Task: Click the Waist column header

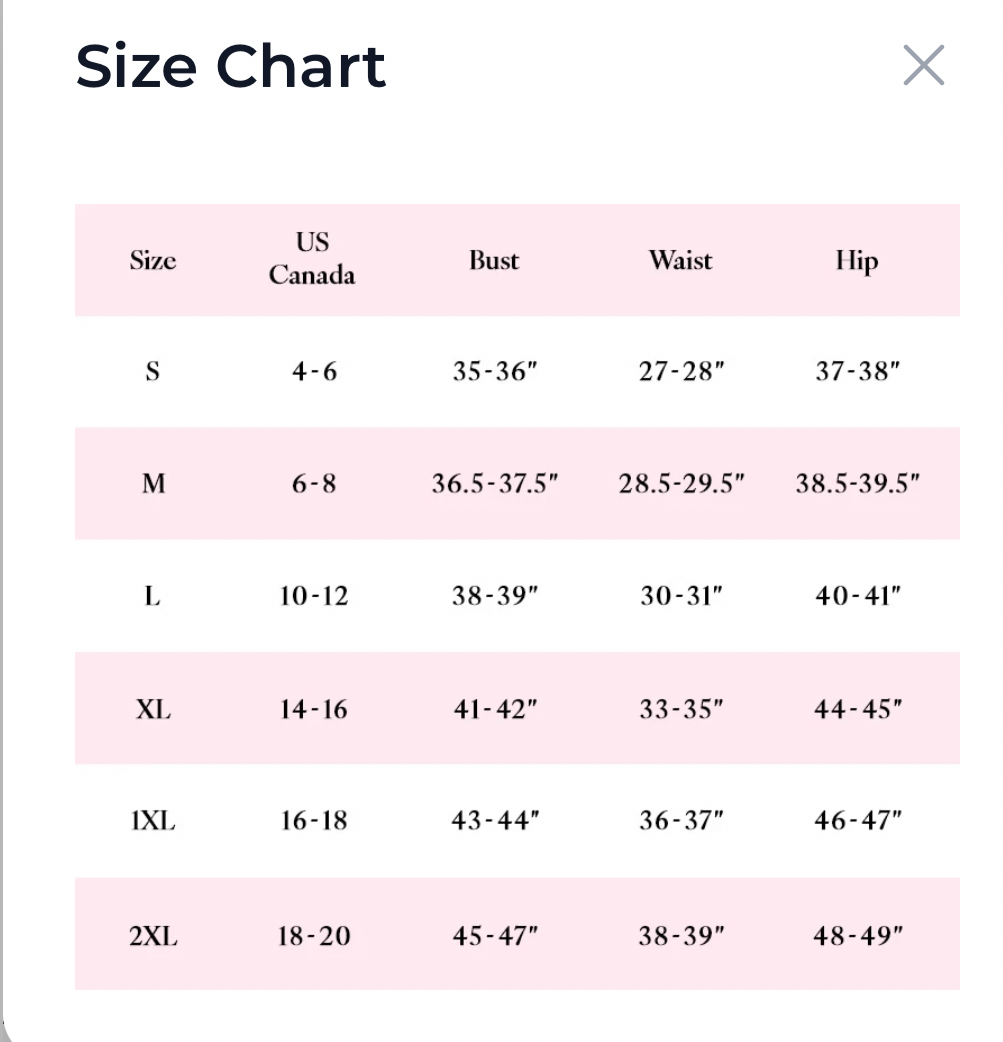Action: [x=681, y=260]
